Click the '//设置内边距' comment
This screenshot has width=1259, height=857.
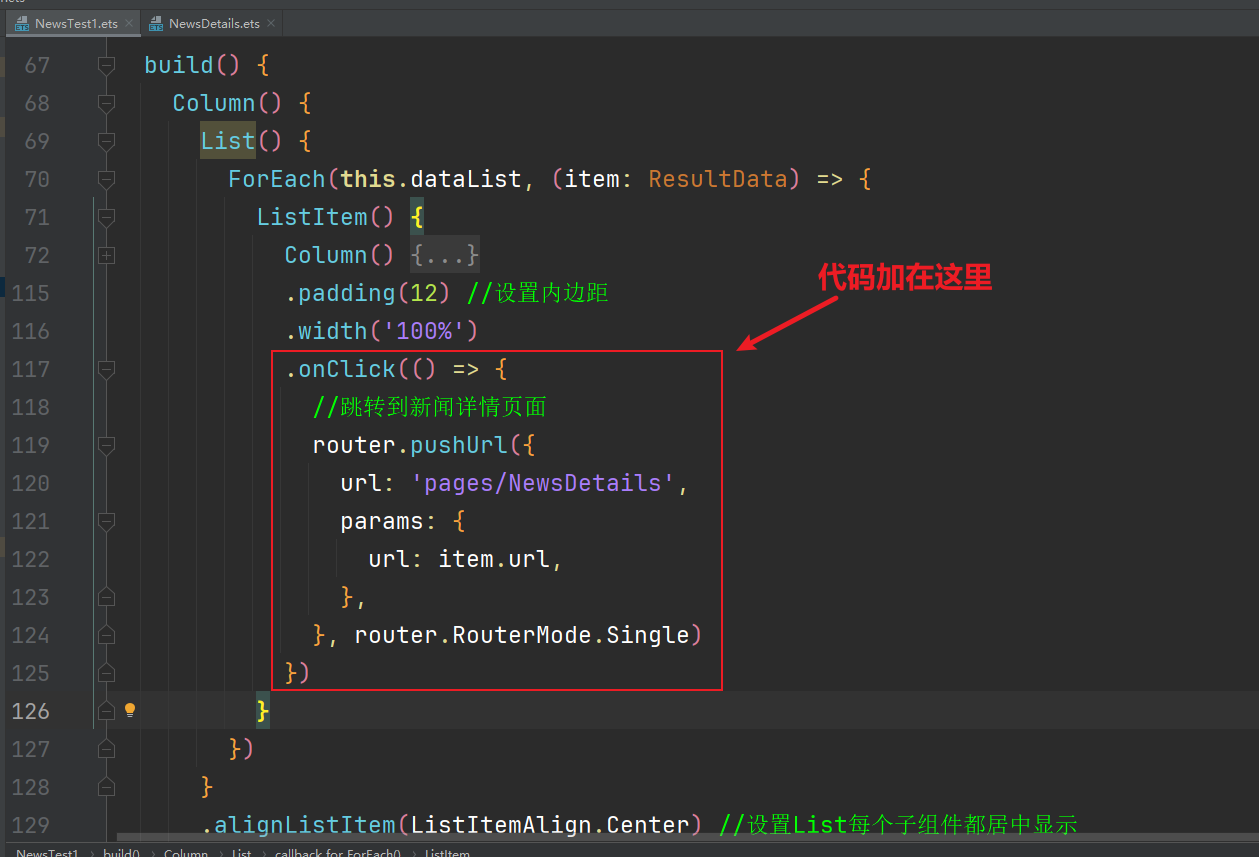click(x=538, y=293)
